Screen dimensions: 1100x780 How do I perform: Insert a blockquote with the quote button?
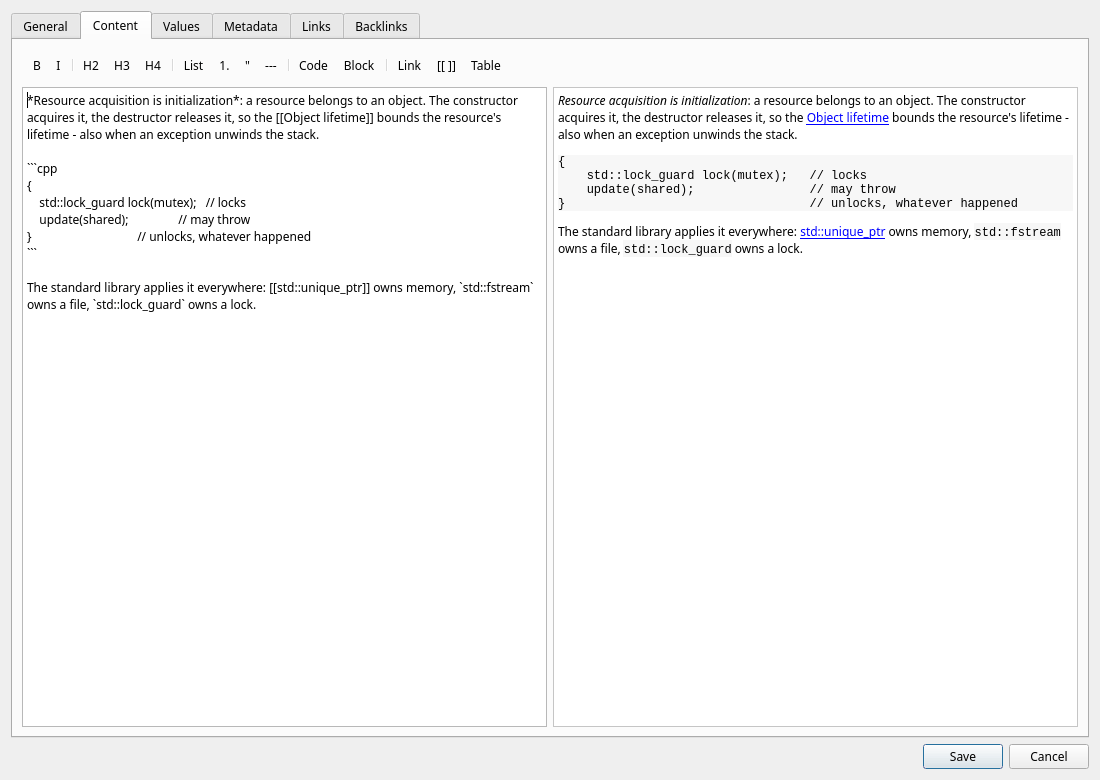248,65
